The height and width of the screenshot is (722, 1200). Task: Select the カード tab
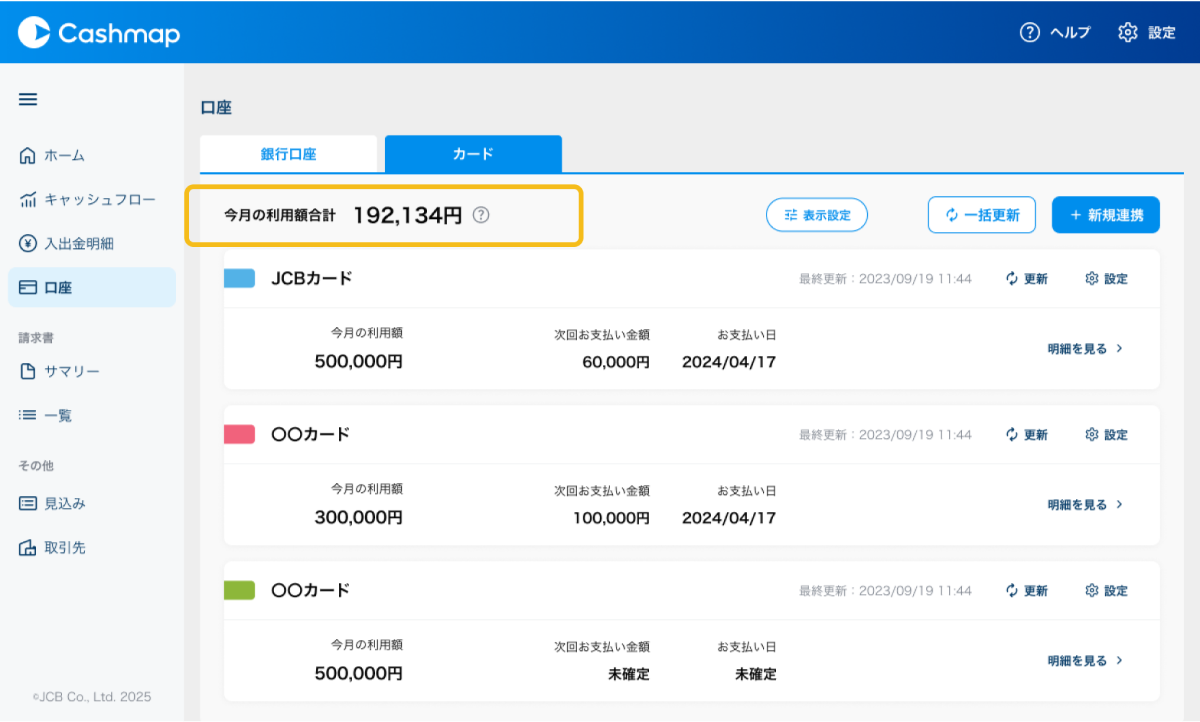click(x=473, y=154)
